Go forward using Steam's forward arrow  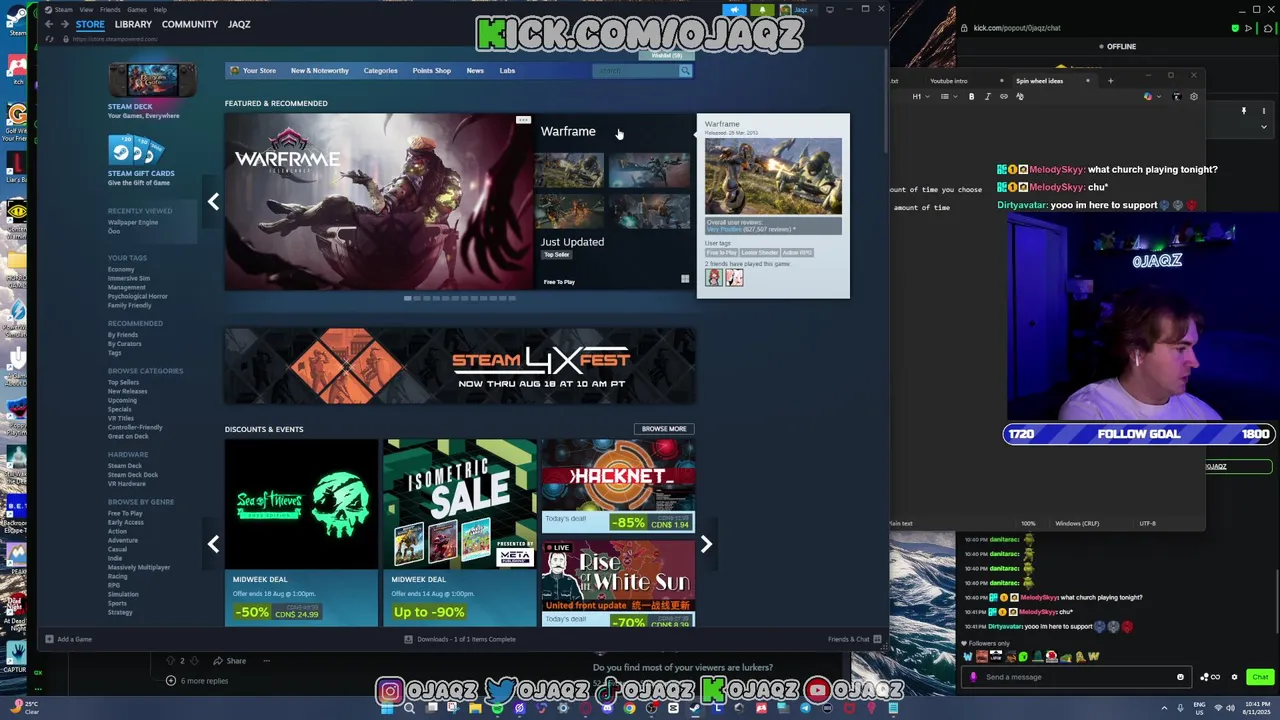tap(65, 24)
